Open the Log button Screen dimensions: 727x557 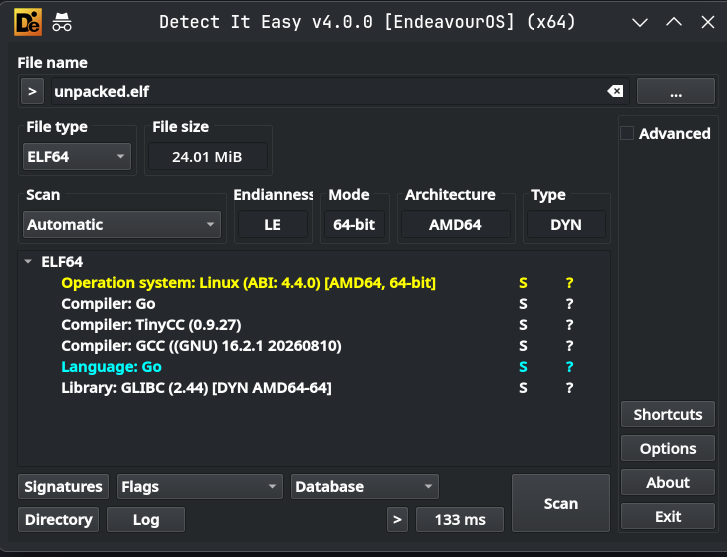146,519
